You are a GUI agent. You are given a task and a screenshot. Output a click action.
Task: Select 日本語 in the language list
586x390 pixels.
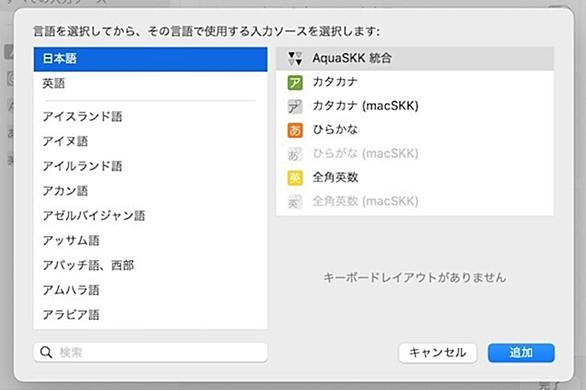coord(150,59)
